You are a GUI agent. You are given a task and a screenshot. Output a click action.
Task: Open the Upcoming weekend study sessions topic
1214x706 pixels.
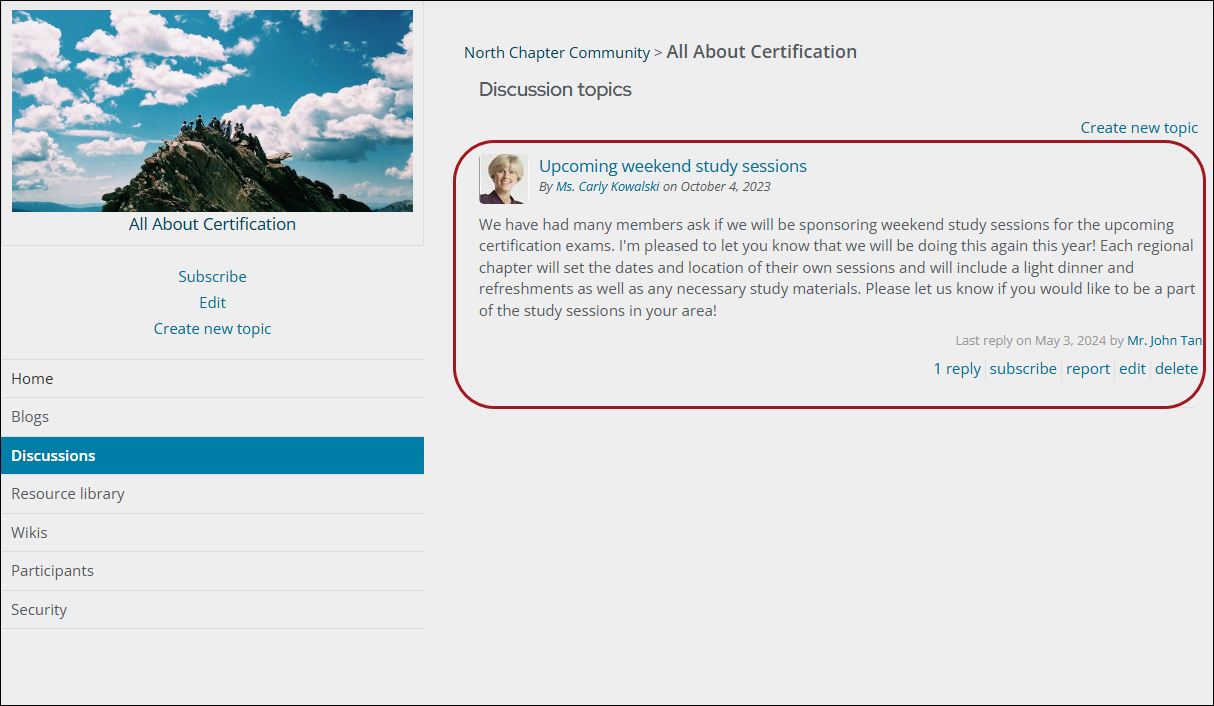673,166
